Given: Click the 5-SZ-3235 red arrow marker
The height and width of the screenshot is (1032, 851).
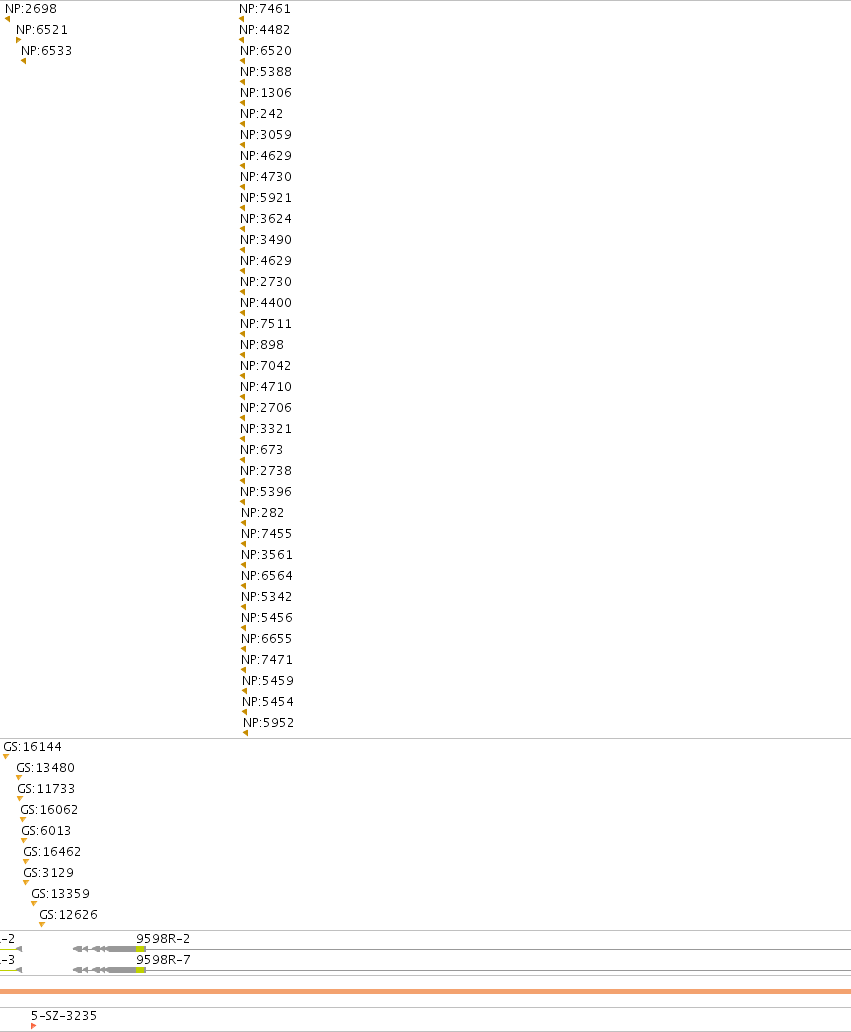Looking at the screenshot, I should point(34,1025).
